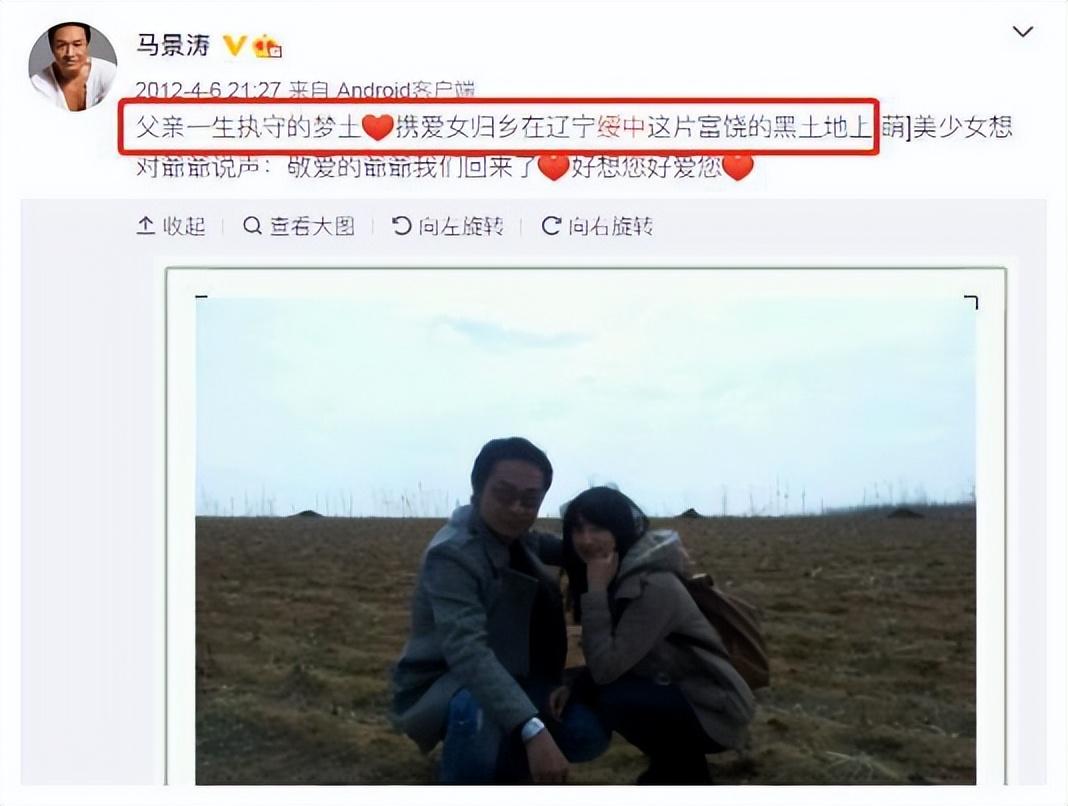Click the final heart emoji after 好爱您

point(738,167)
